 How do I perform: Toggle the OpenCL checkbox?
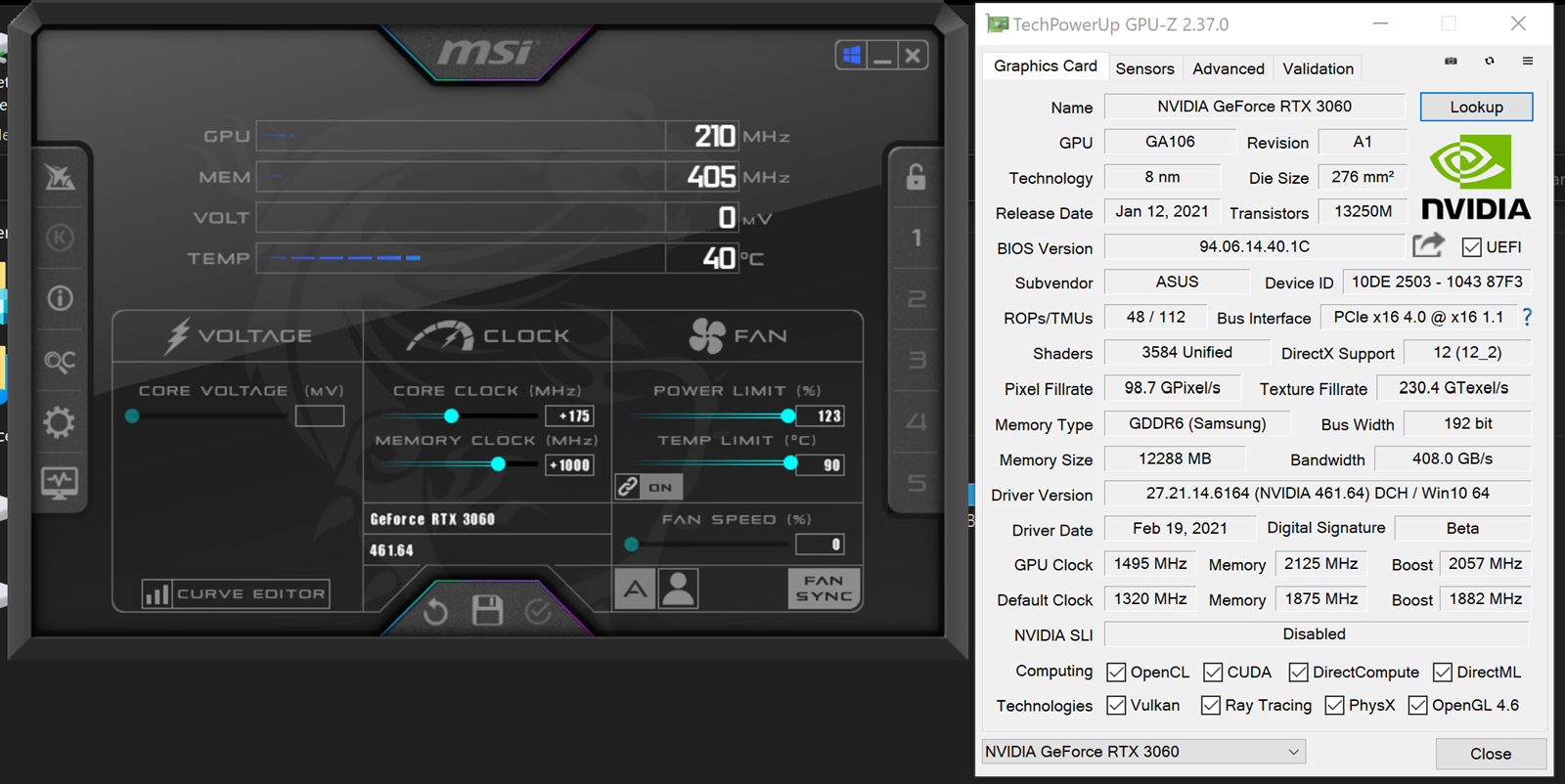[1116, 673]
